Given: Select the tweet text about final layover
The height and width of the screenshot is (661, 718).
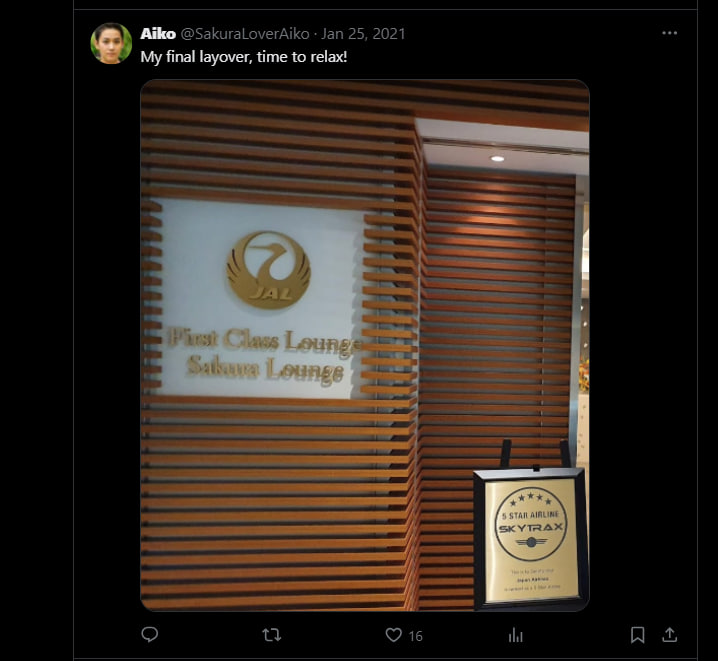Looking at the screenshot, I should click(x=244, y=57).
